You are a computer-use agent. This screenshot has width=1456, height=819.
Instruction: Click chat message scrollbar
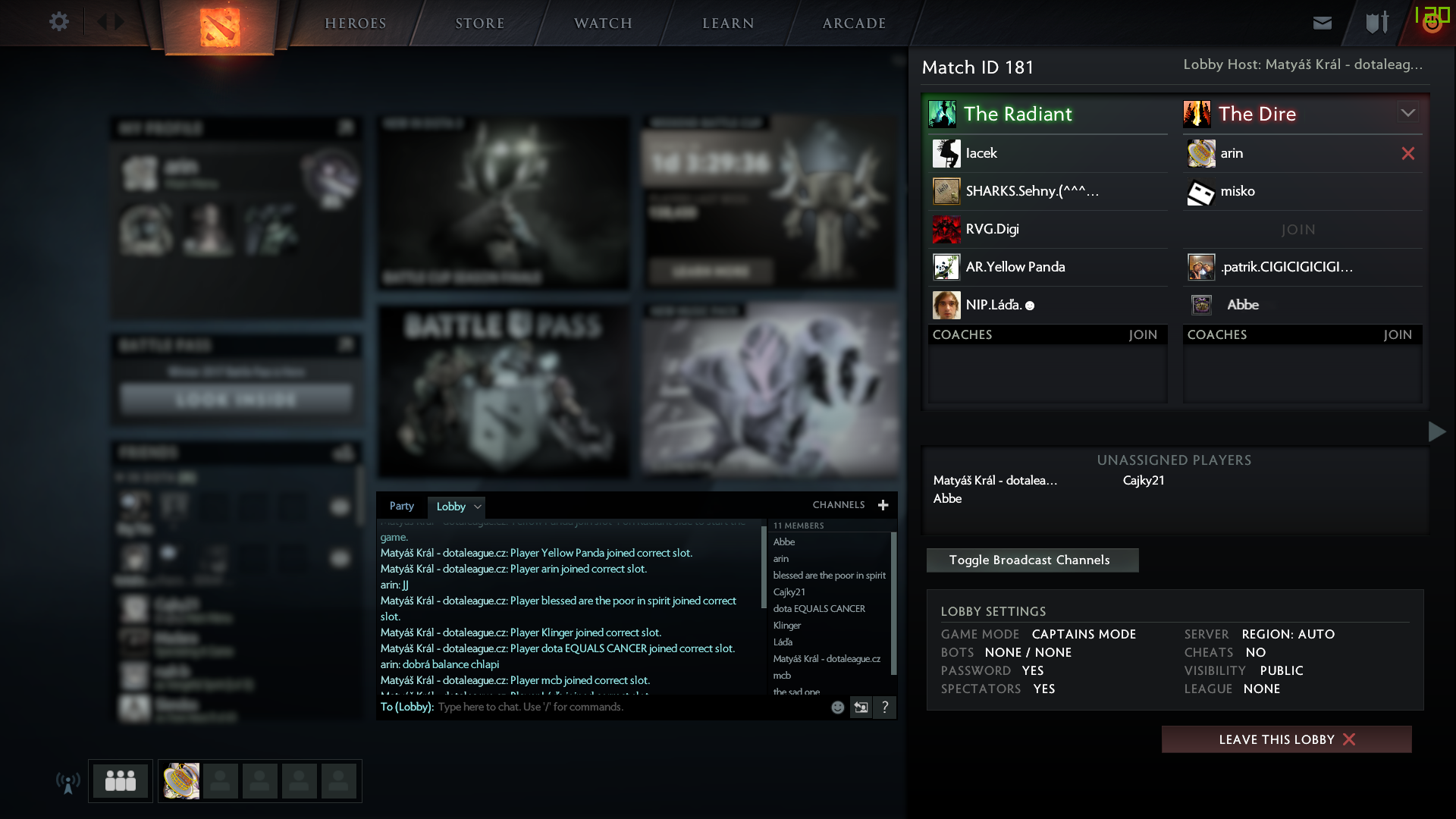[x=763, y=566]
